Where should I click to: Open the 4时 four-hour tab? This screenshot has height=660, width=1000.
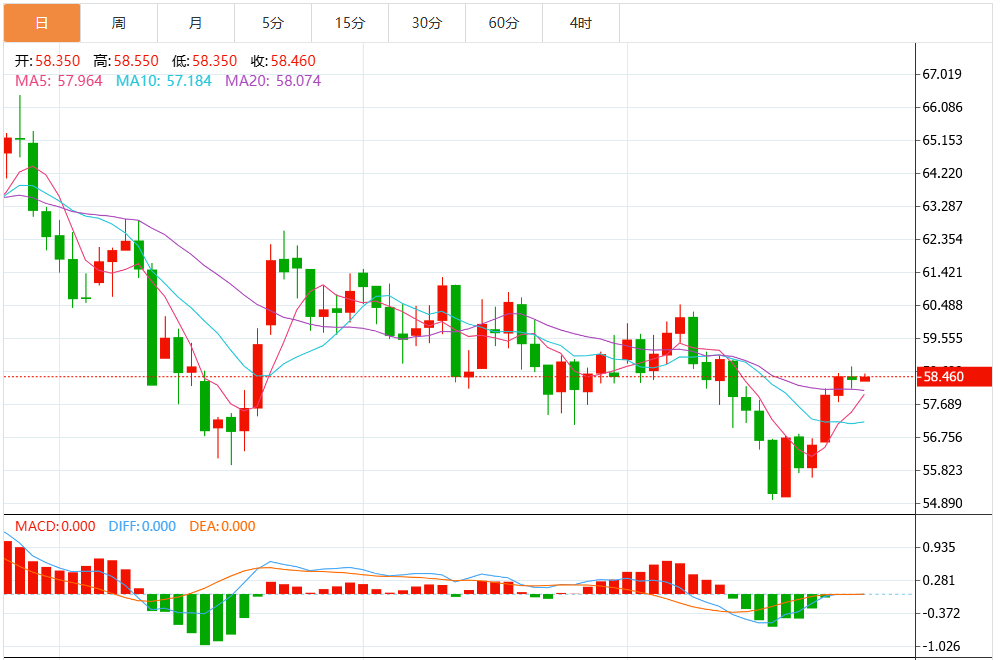tap(581, 23)
